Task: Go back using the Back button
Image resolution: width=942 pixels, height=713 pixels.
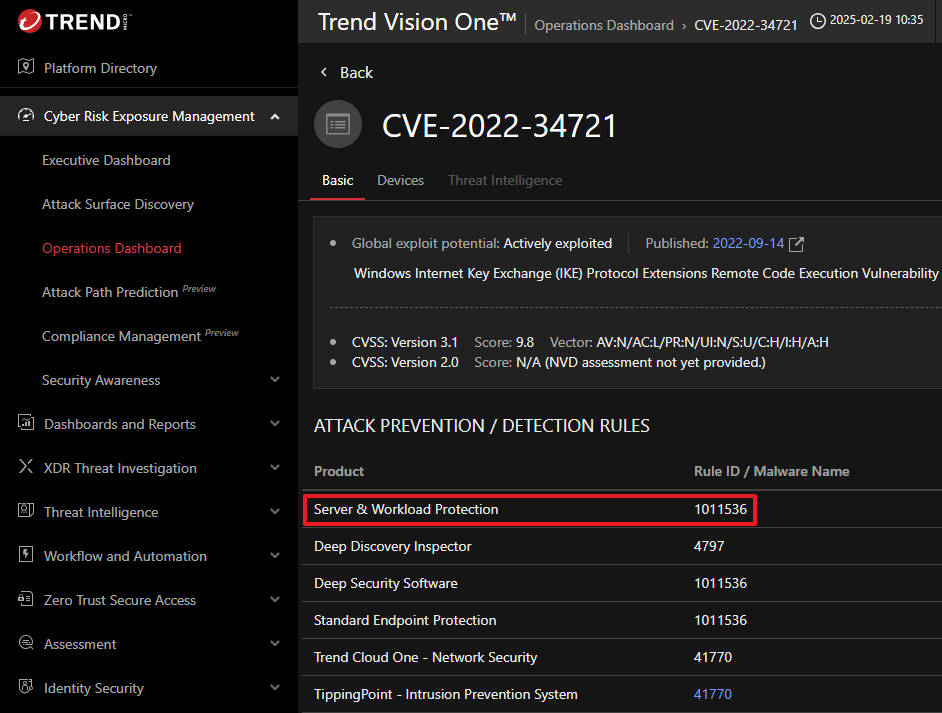Action: 346,73
